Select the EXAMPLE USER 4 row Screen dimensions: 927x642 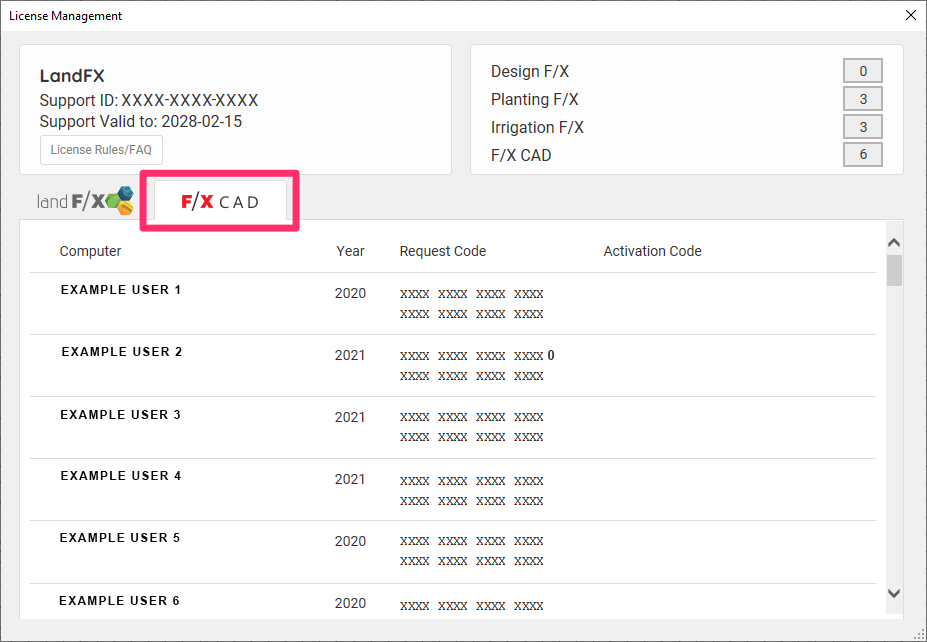[x=453, y=489]
